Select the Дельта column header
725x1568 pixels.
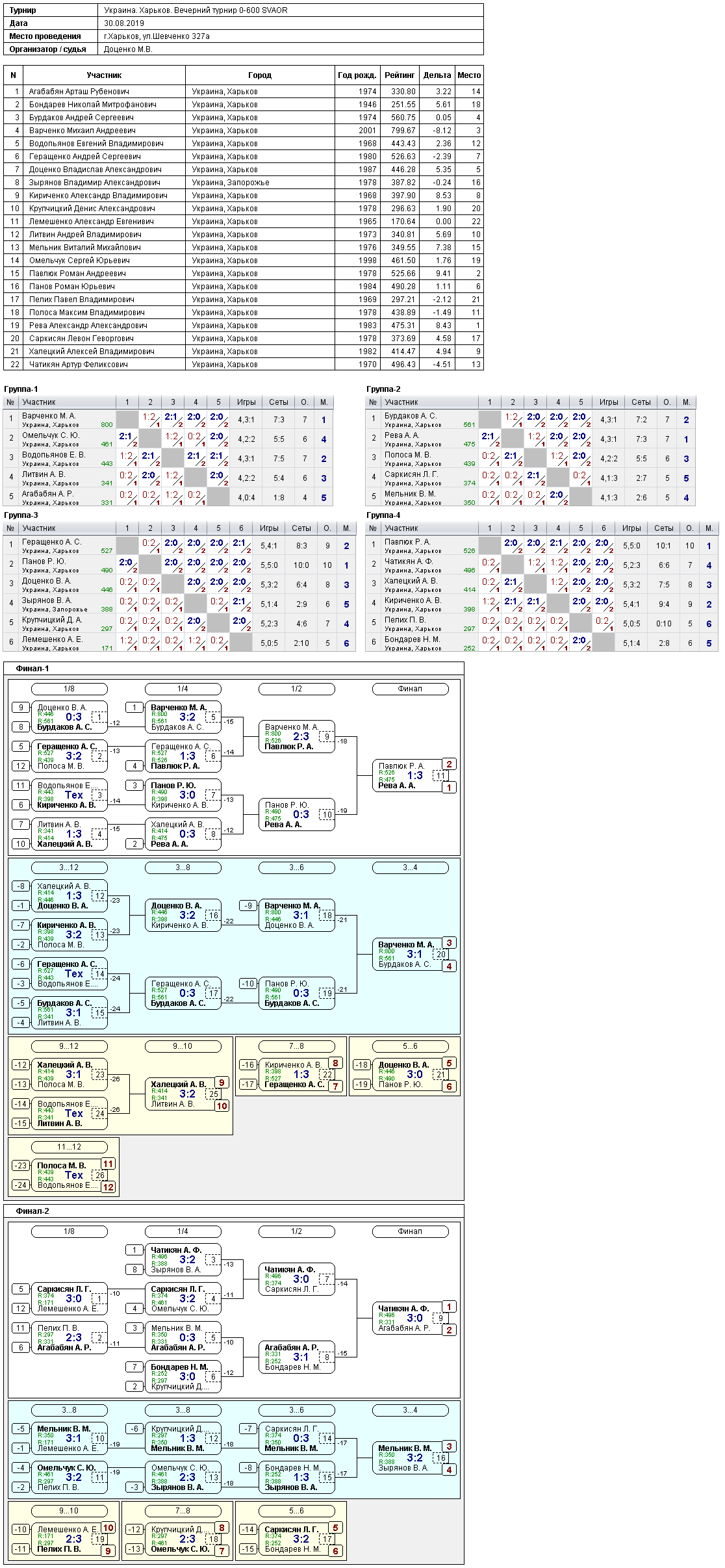point(437,75)
